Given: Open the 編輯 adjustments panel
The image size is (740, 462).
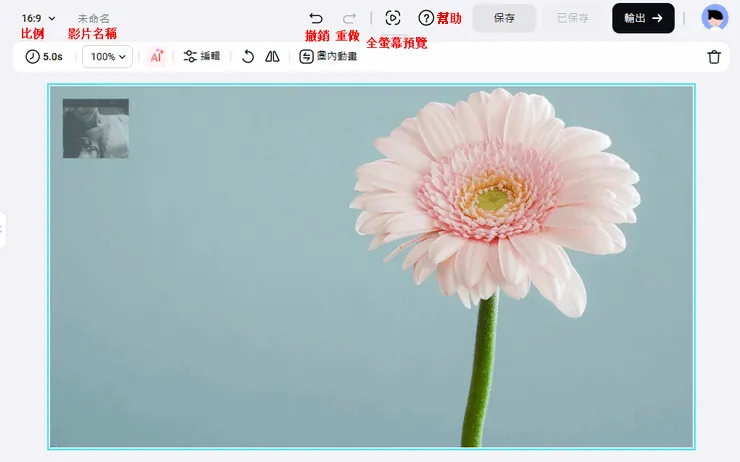Looking at the screenshot, I should [x=201, y=57].
